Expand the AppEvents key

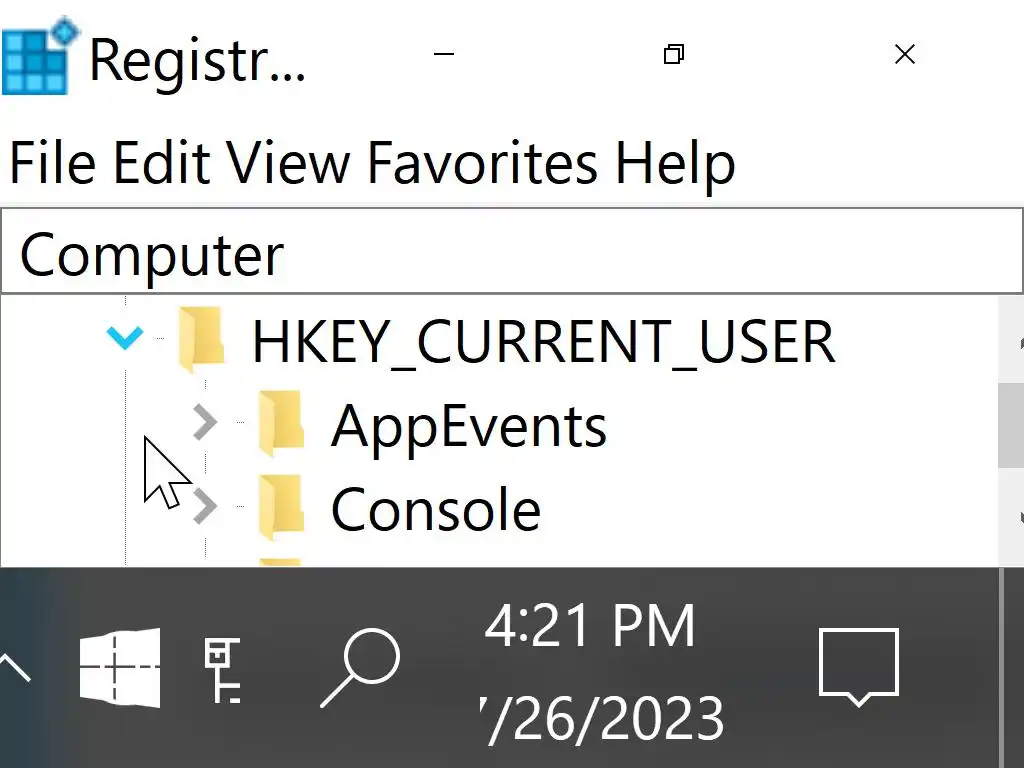[x=204, y=424]
